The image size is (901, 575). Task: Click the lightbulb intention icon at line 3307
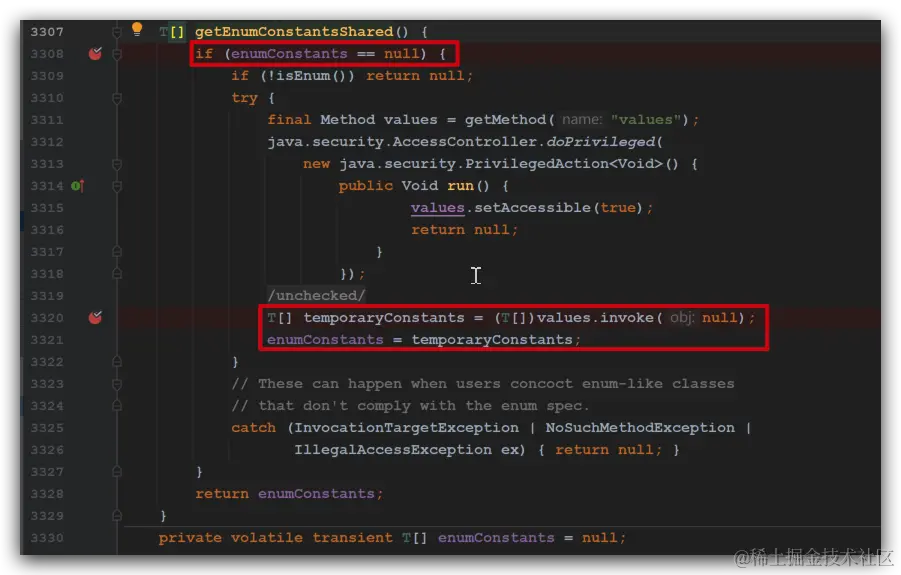pyautogui.click(x=137, y=29)
